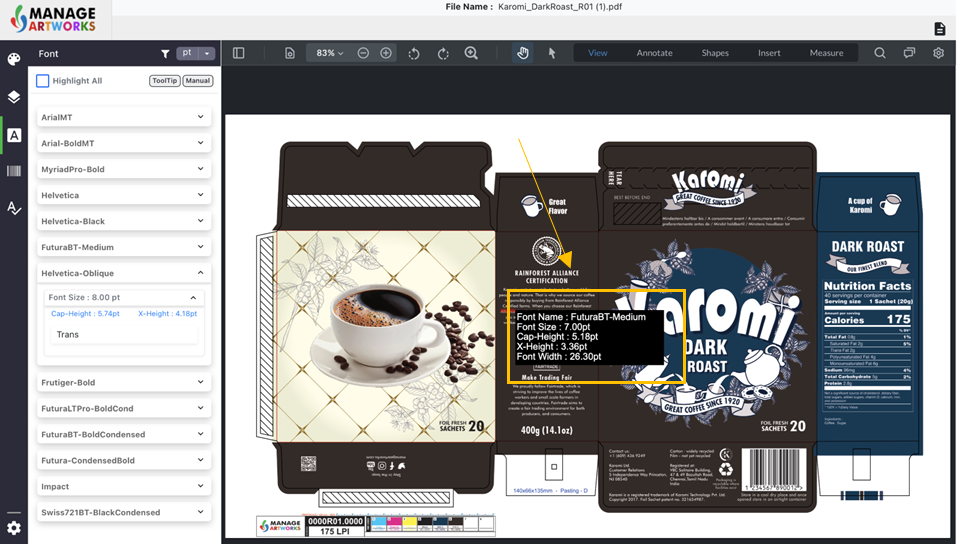Select the pan hand tool
This screenshot has width=960, height=544.
522,53
